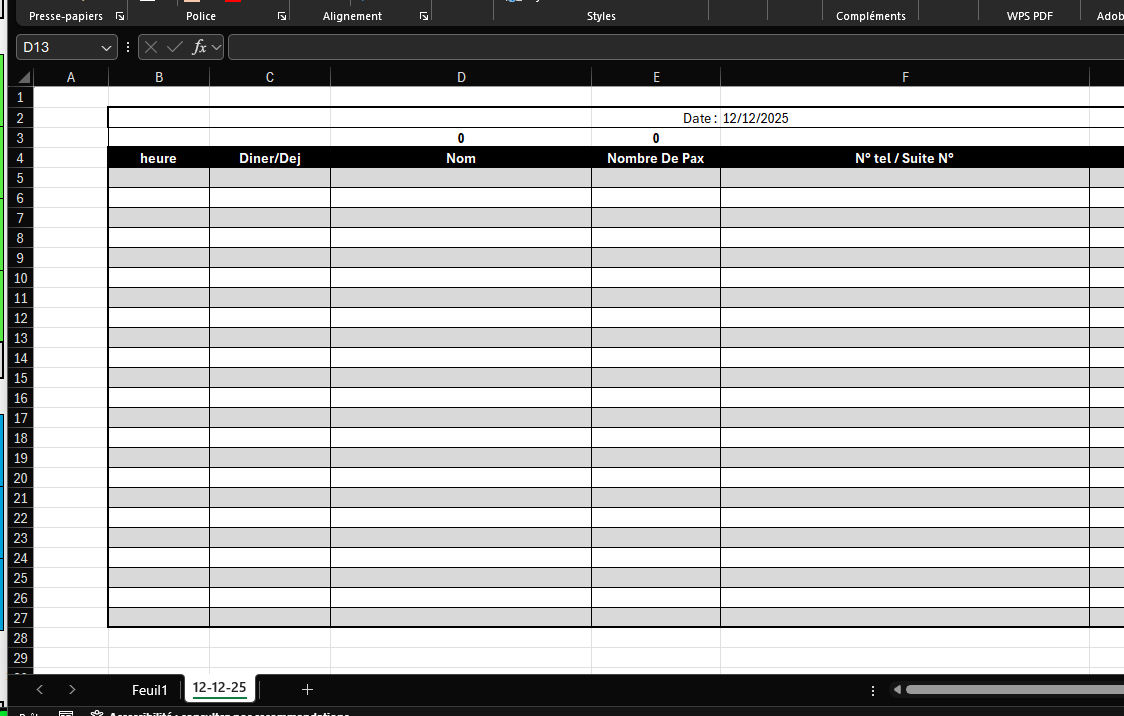Open the Alignement dialog launcher
Screen dimensions: 1124x716
(x=424, y=17)
